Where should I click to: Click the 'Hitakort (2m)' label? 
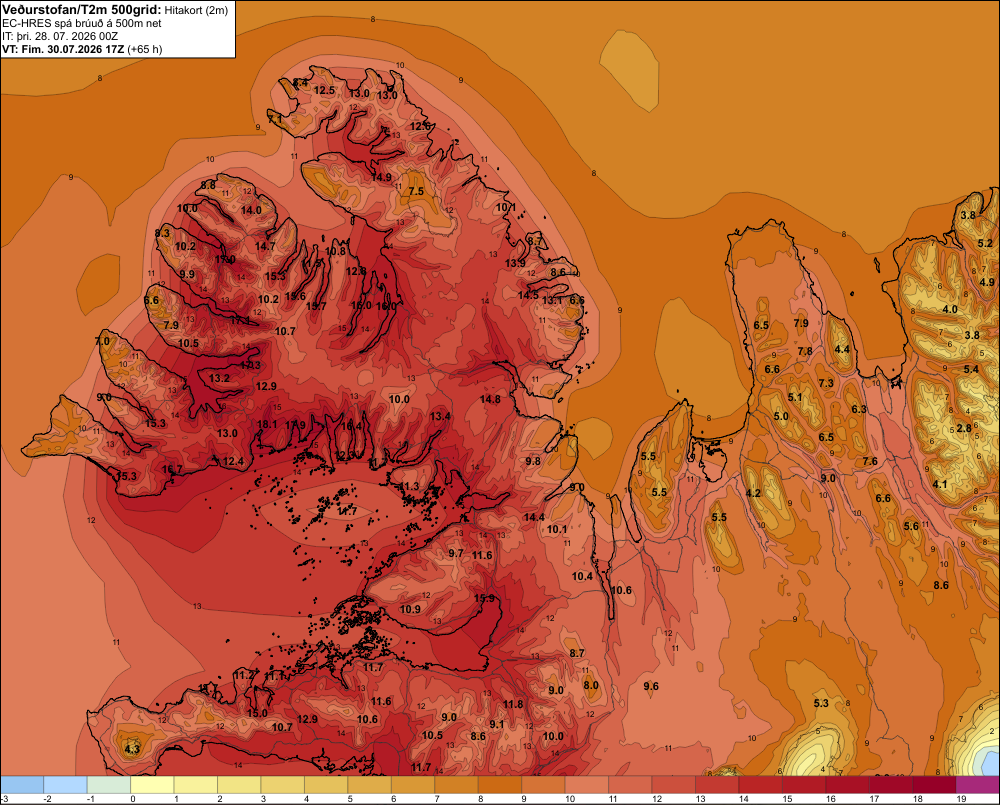click(x=196, y=10)
